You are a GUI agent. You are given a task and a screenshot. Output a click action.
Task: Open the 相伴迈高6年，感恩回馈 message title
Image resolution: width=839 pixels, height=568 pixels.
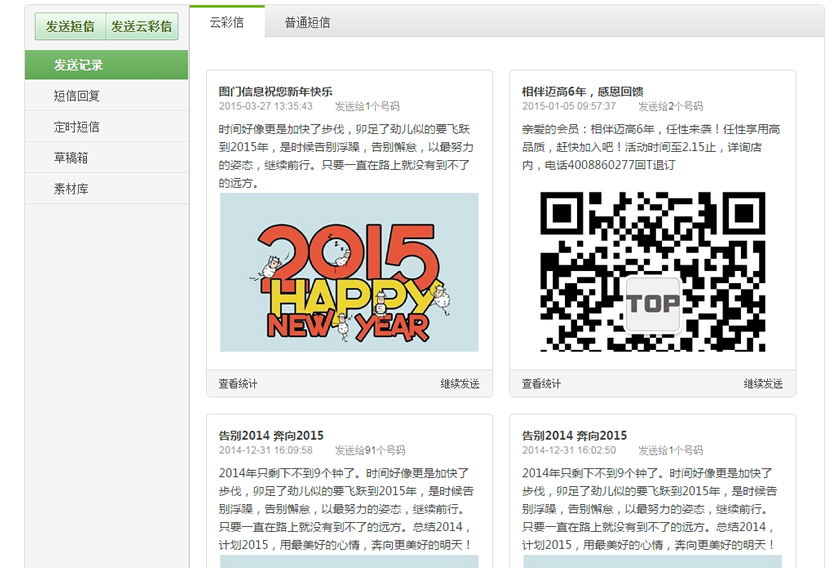tap(583, 91)
